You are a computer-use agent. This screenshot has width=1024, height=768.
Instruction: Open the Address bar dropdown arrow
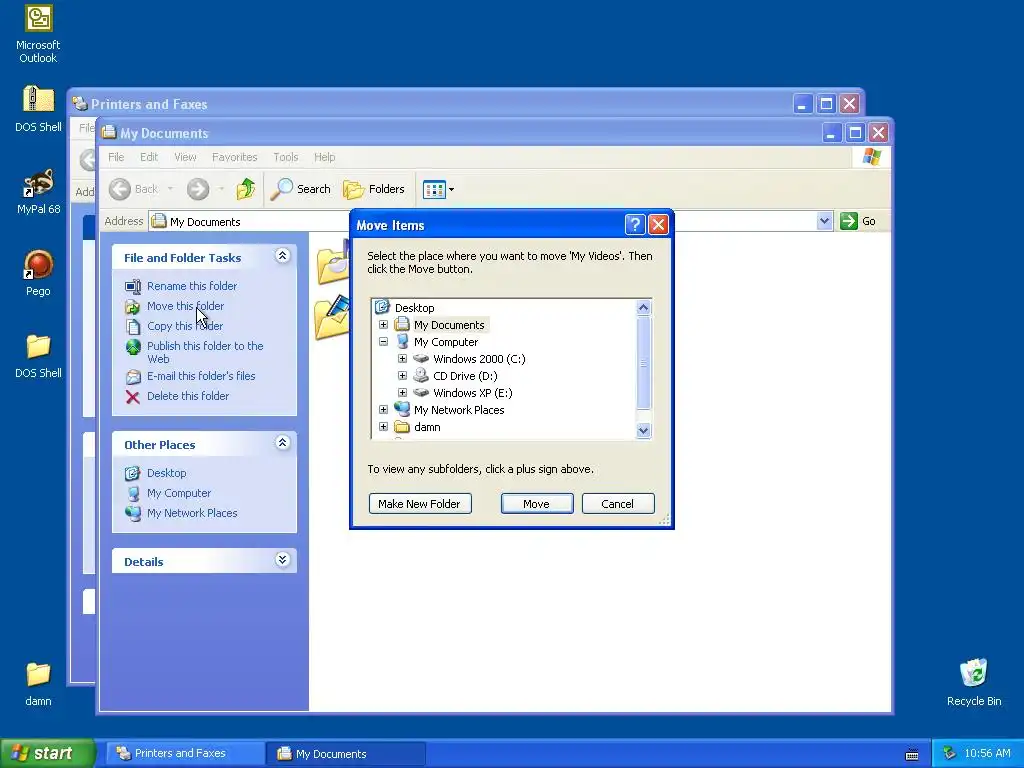click(x=824, y=221)
